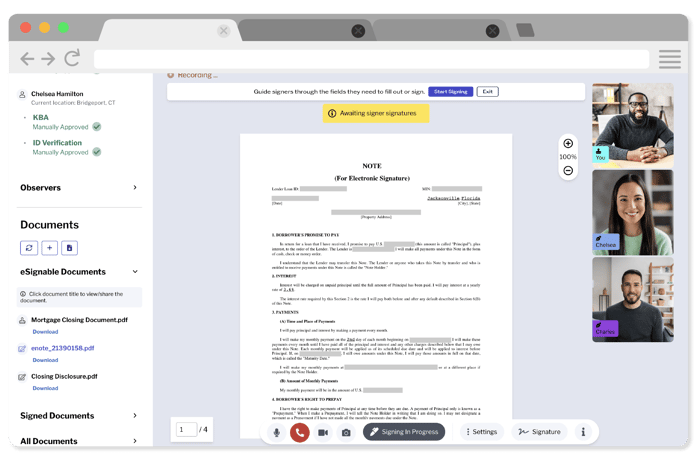Refresh the Documents list
700x460 pixels.
coord(29,248)
